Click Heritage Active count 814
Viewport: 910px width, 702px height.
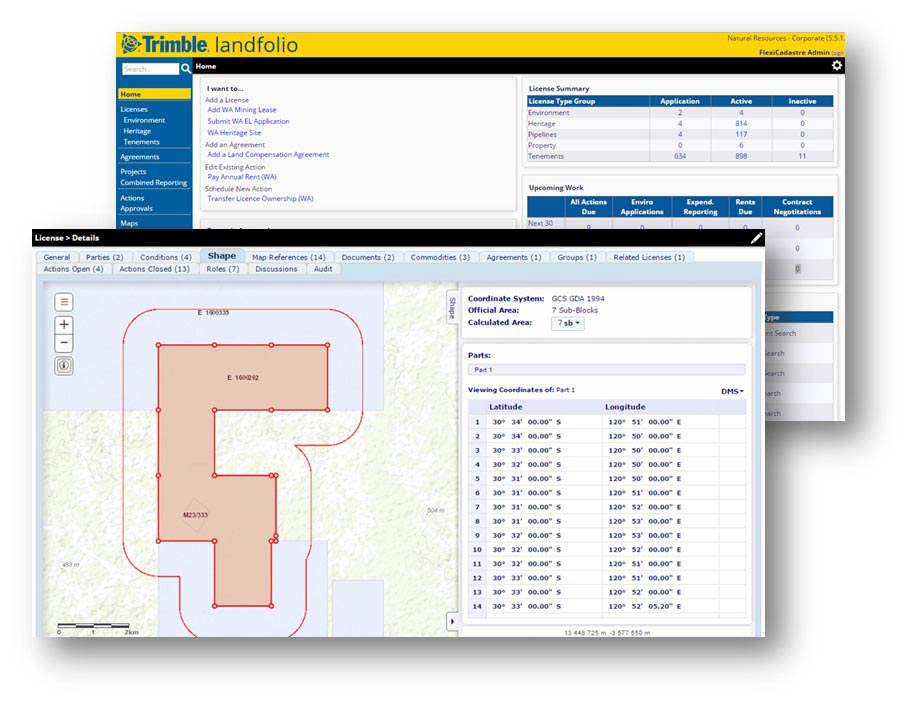pyautogui.click(x=741, y=124)
